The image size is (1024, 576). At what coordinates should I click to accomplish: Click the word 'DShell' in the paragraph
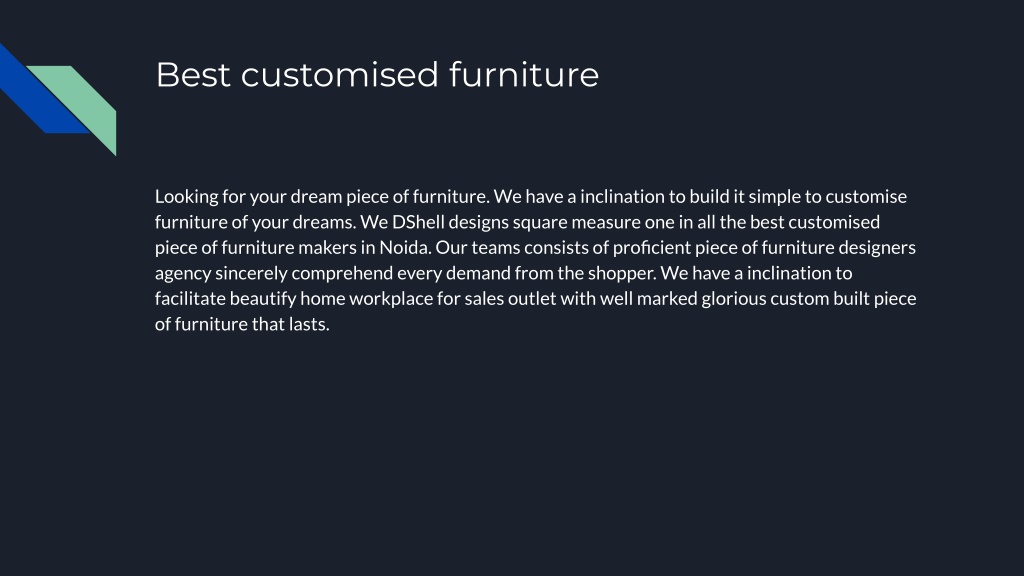[x=418, y=222]
